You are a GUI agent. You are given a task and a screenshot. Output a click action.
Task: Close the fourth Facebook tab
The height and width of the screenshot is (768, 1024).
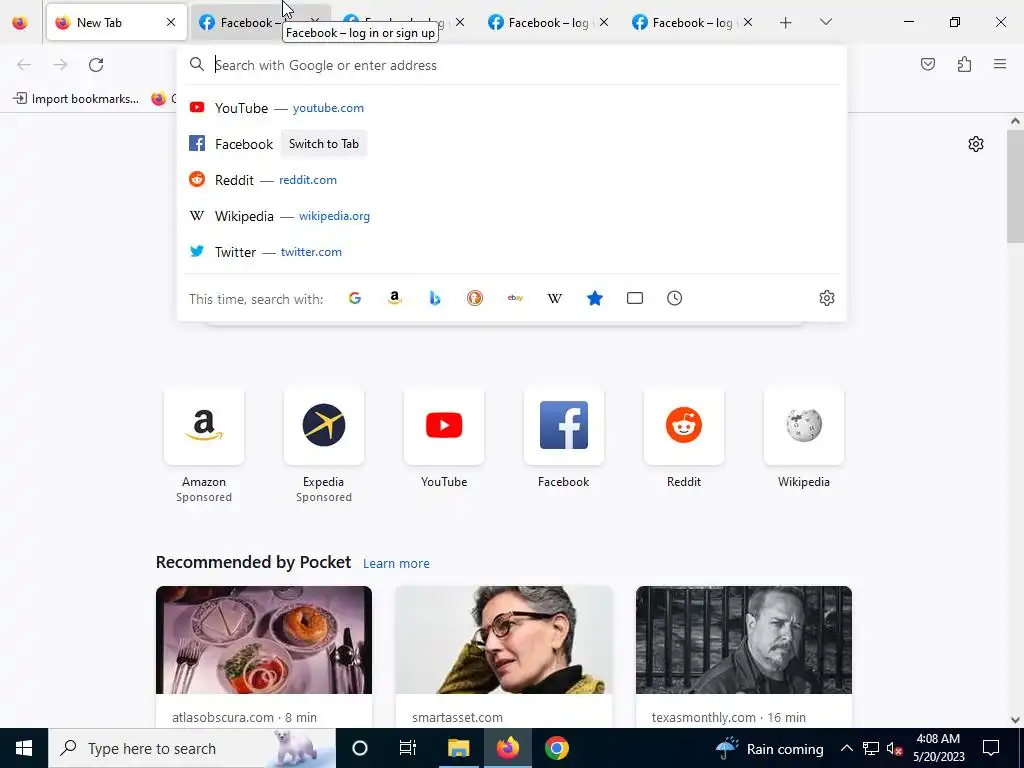(x=604, y=22)
